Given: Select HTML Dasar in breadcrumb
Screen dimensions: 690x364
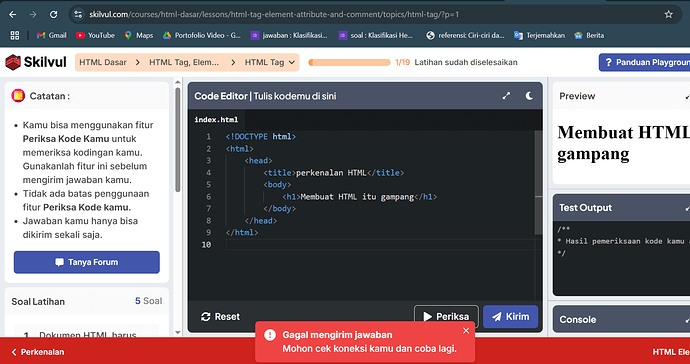Looking at the screenshot, I should tap(103, 63).
